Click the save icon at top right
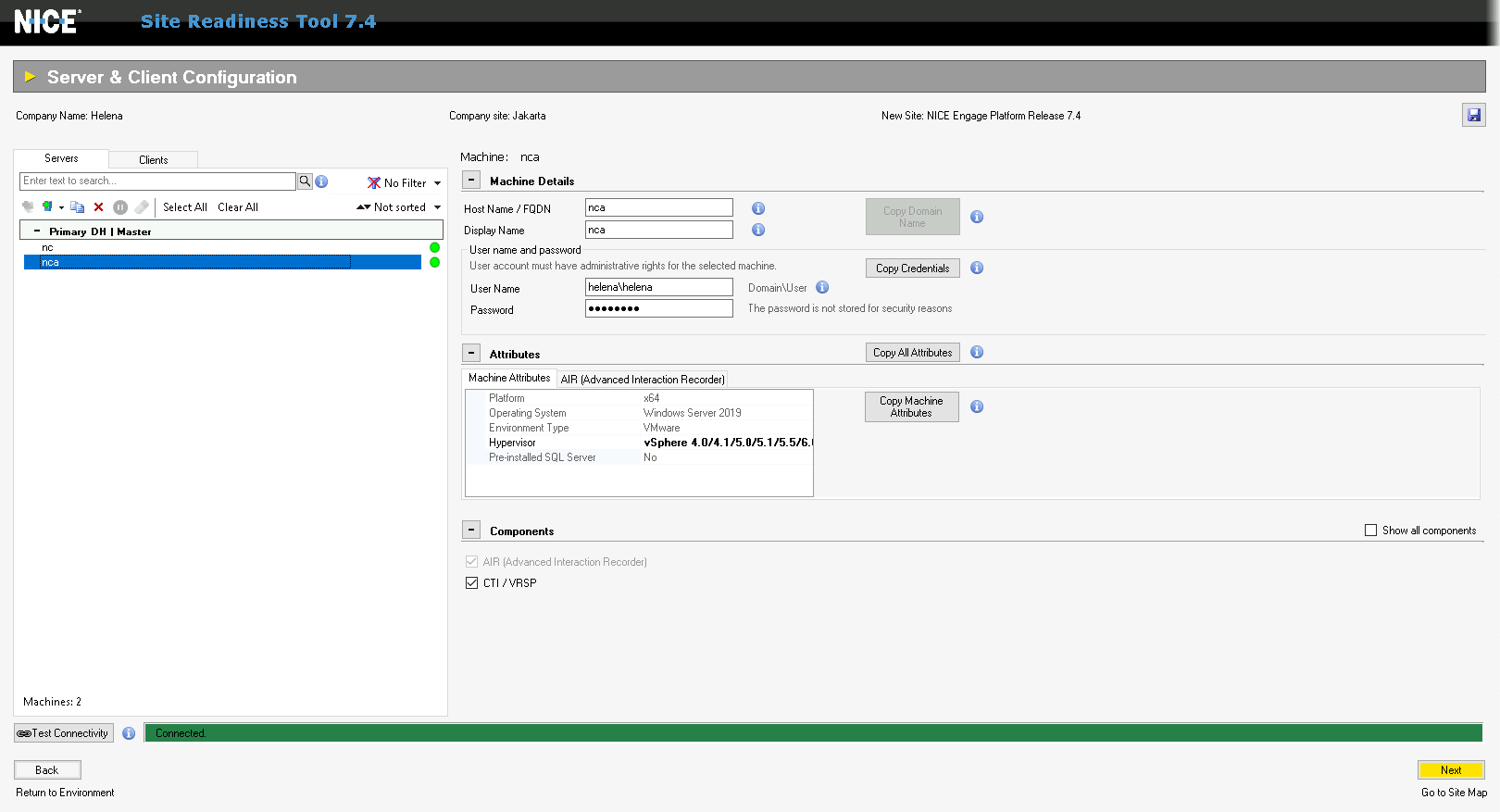The width and height of the screenshot is (1500, 812). pyautogui.click(x=1473, y=115)
